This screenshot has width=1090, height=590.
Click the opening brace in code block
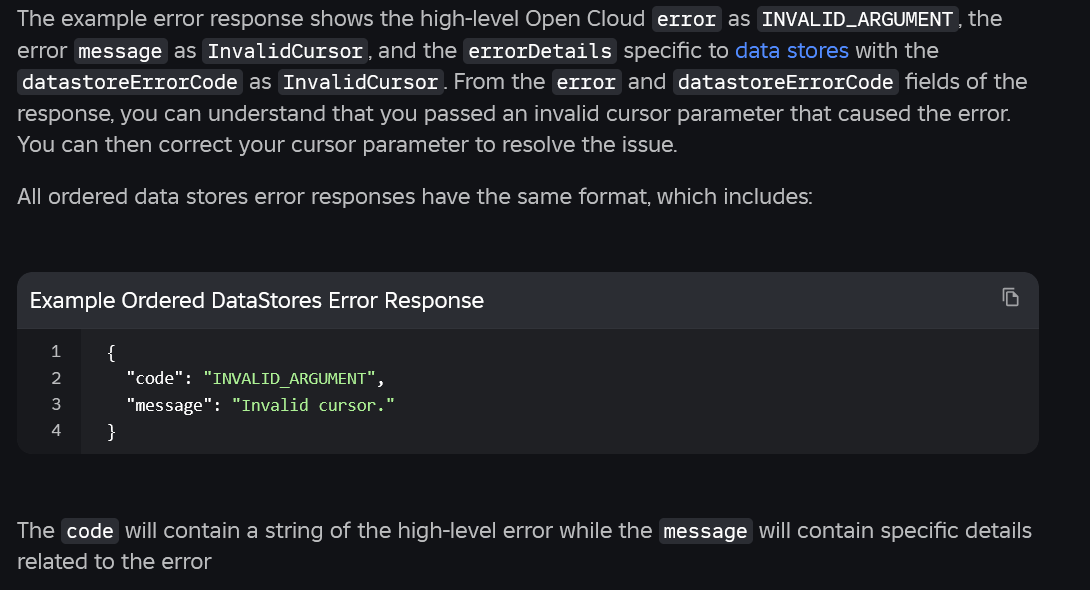(x=111, y=351)
